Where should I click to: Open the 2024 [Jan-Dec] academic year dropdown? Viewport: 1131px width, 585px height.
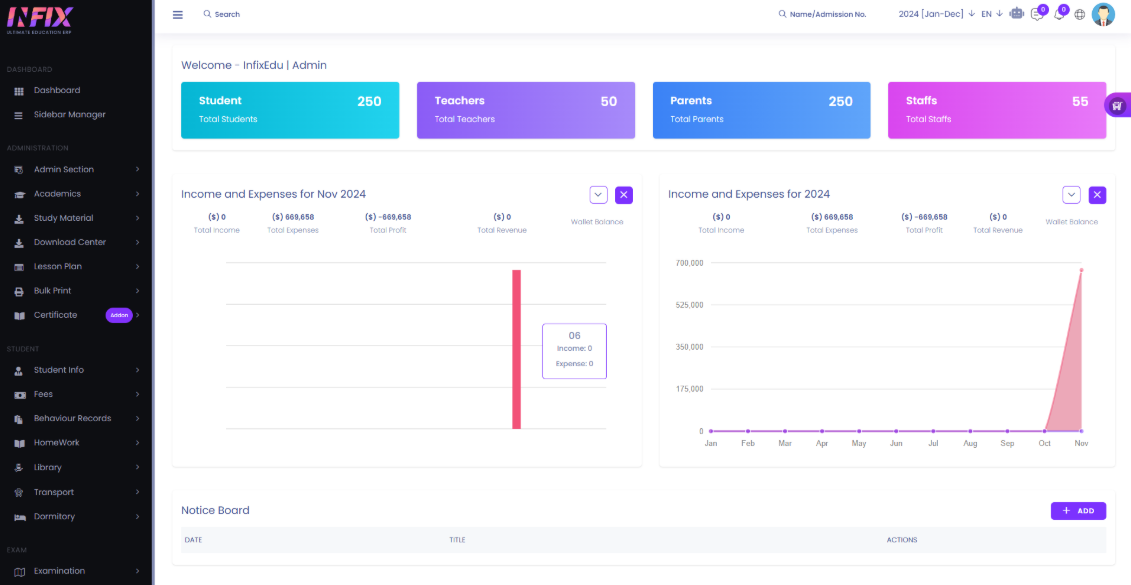[936, 14]
